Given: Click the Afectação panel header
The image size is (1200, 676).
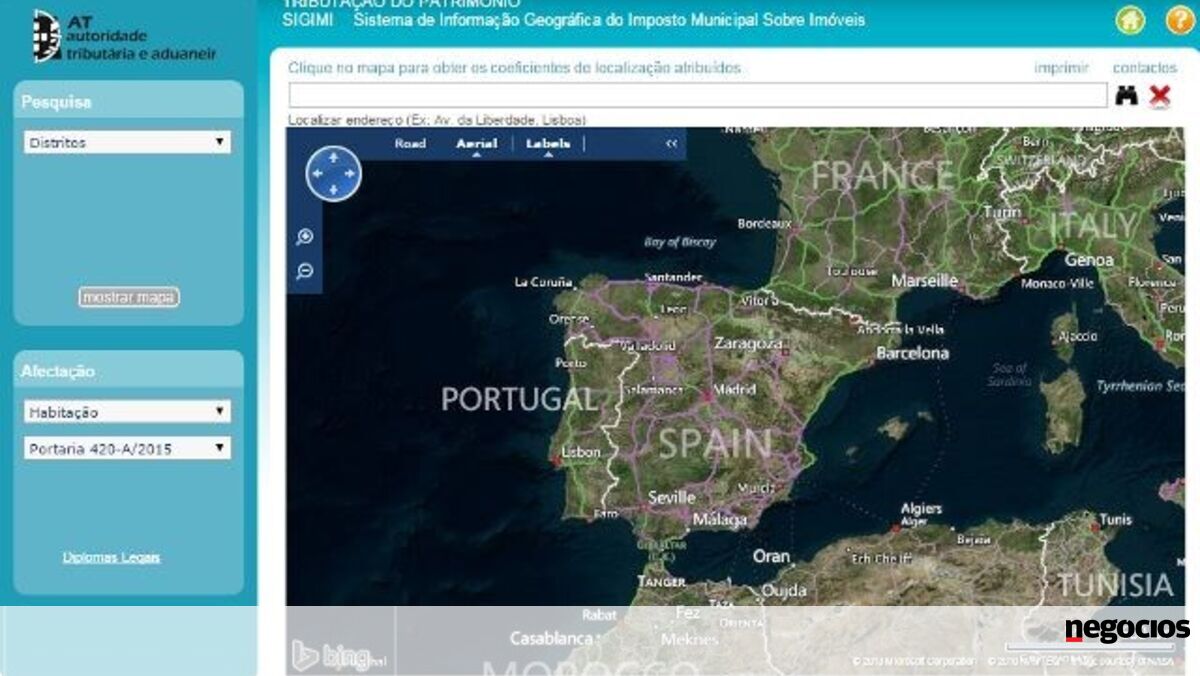Looking at the screenshot, I should [x=128, y=370].
